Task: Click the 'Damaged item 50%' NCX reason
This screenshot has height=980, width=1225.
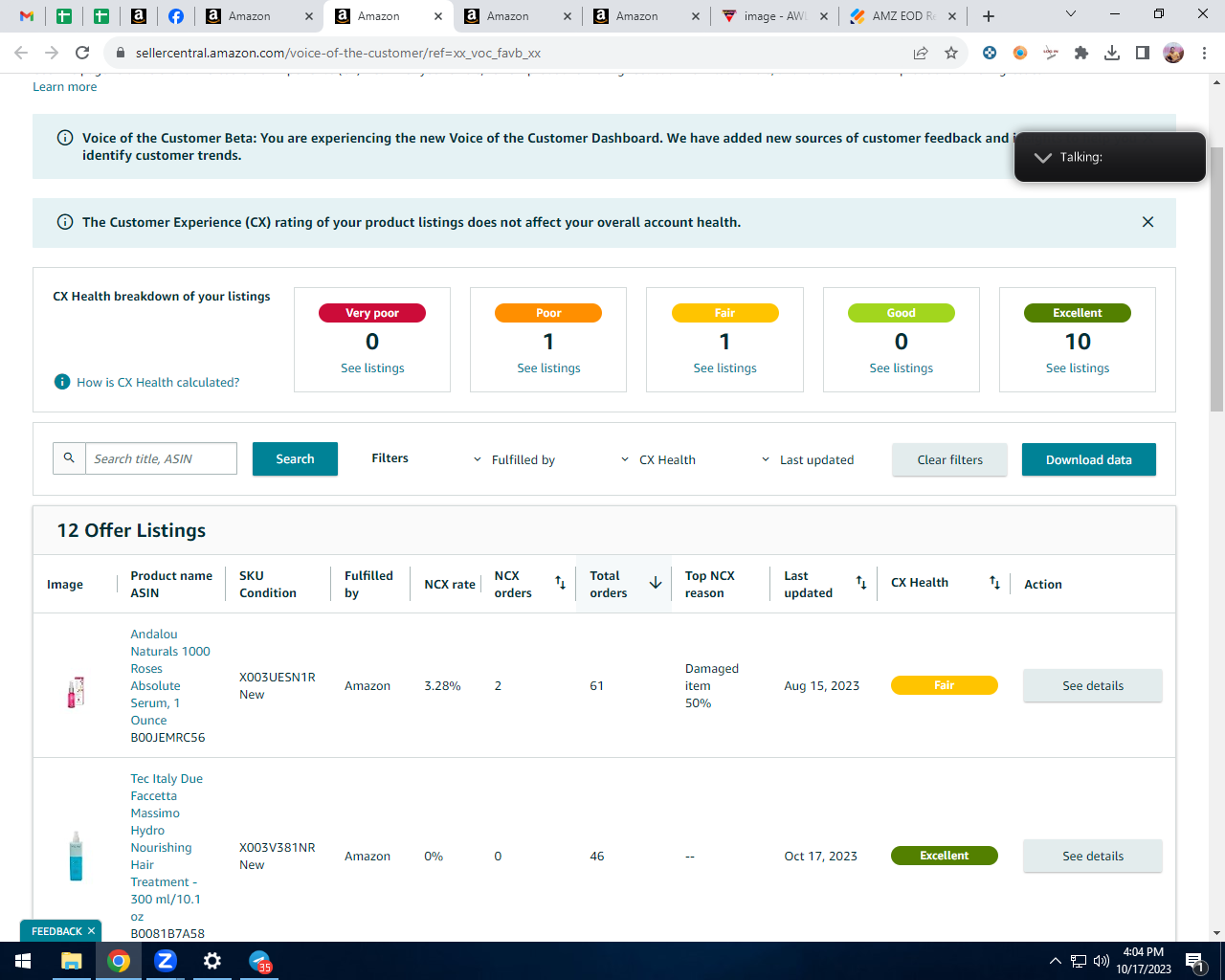Action: [x=711, y=685]
